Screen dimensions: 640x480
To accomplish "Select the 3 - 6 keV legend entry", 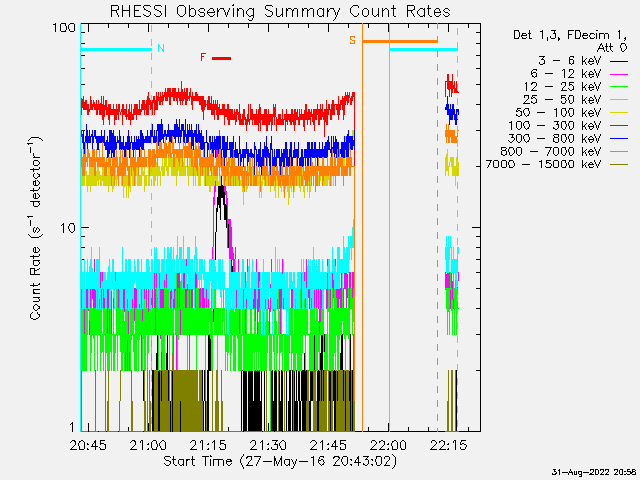I will coord(583,61).
